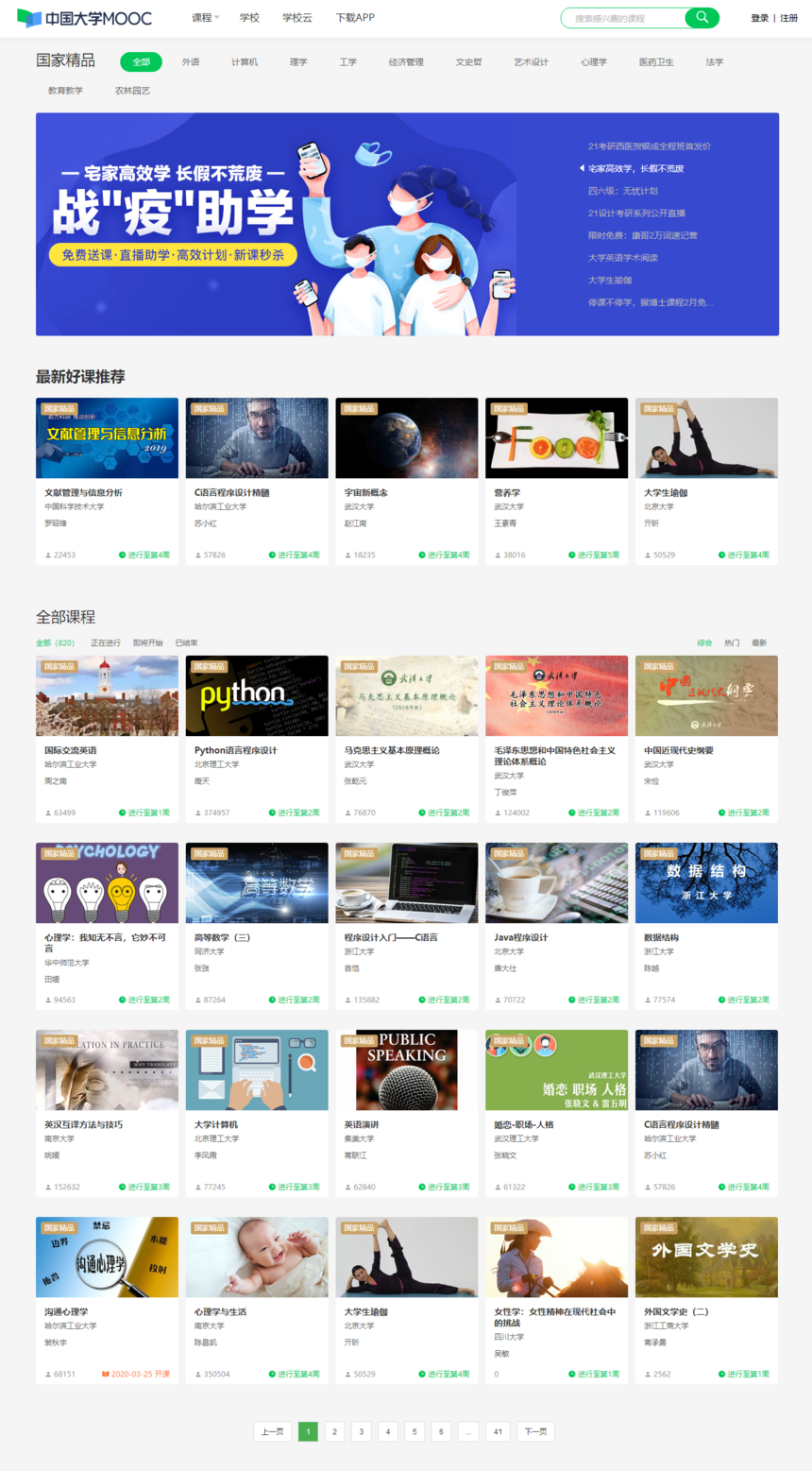Image resolution: width=812 pixels, height=1471 pixels.
Task: Select banner item 大学英语学术阅读
Action: point(623,258)
